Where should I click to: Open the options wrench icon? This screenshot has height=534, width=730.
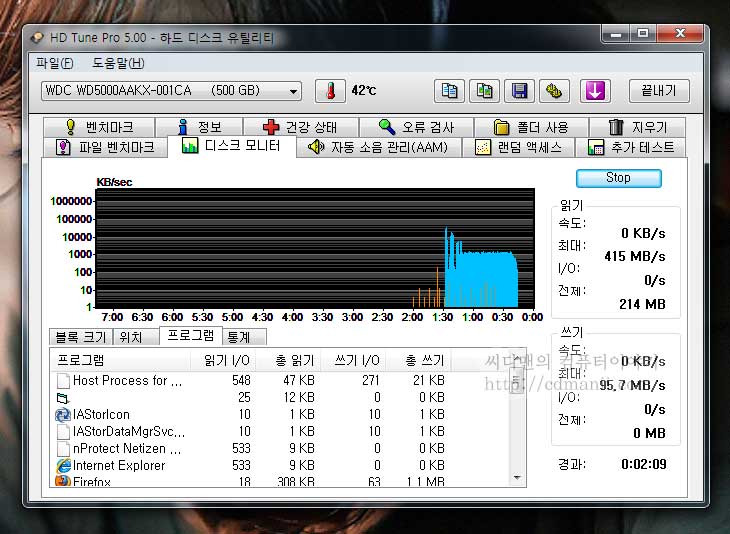pos(554,90)
